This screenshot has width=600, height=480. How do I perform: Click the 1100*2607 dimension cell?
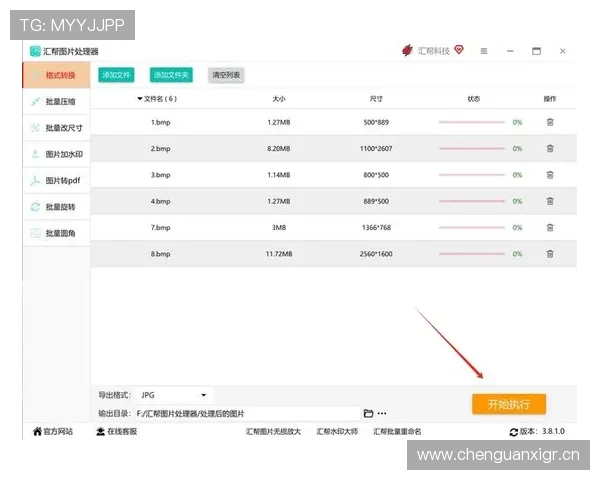click(x=376, y=149)
